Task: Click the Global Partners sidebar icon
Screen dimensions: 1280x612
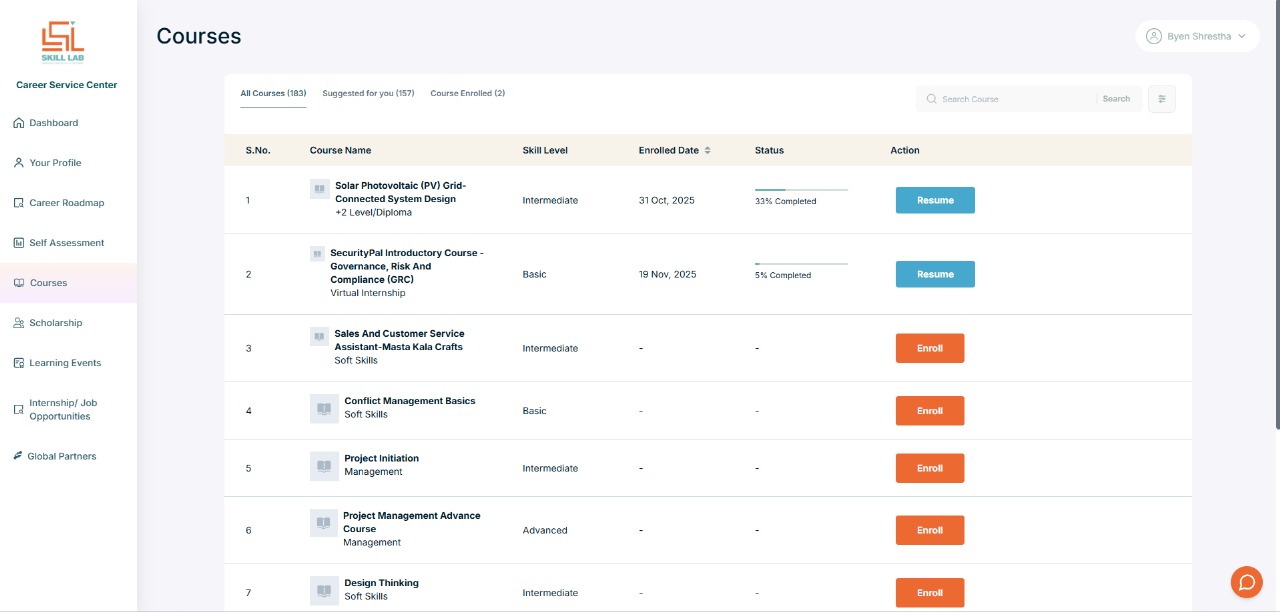Action: [18, 456]
